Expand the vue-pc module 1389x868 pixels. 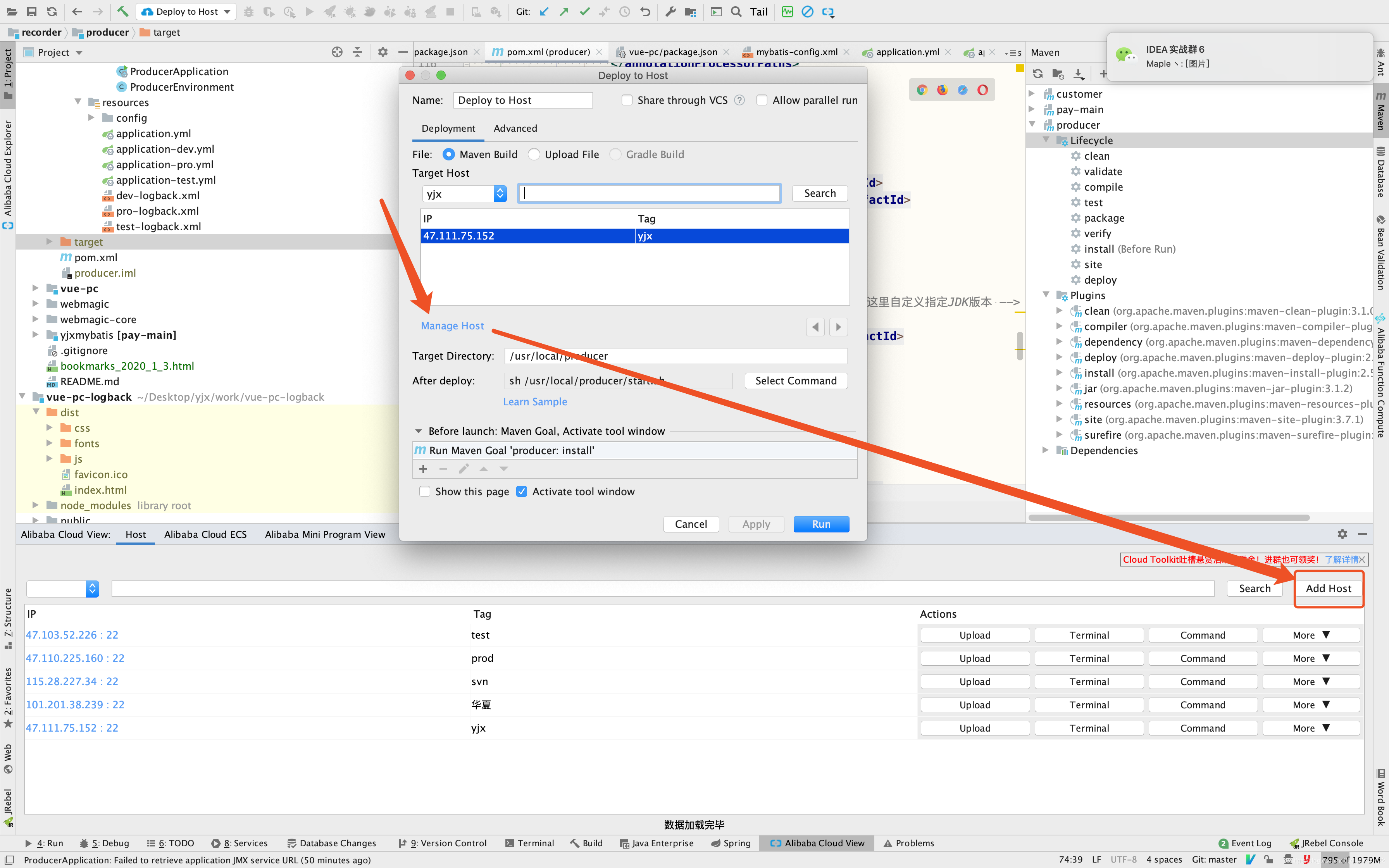coord(36,288)
